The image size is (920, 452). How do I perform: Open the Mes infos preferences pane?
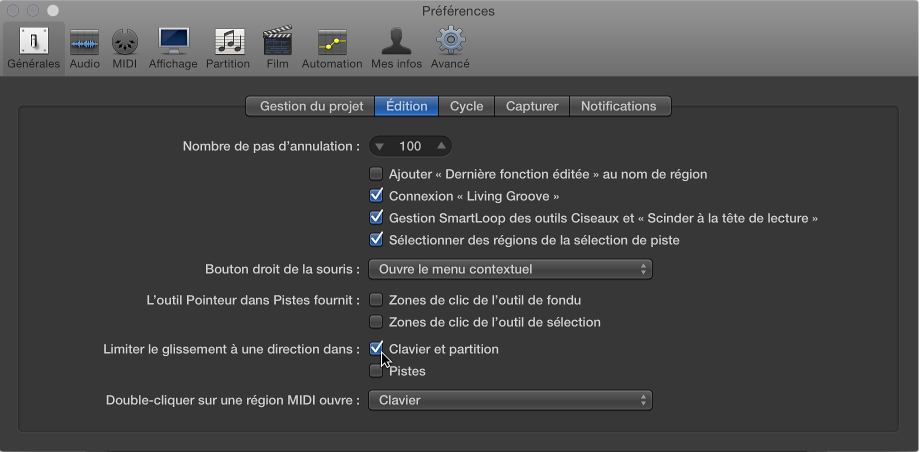[397, 47]
